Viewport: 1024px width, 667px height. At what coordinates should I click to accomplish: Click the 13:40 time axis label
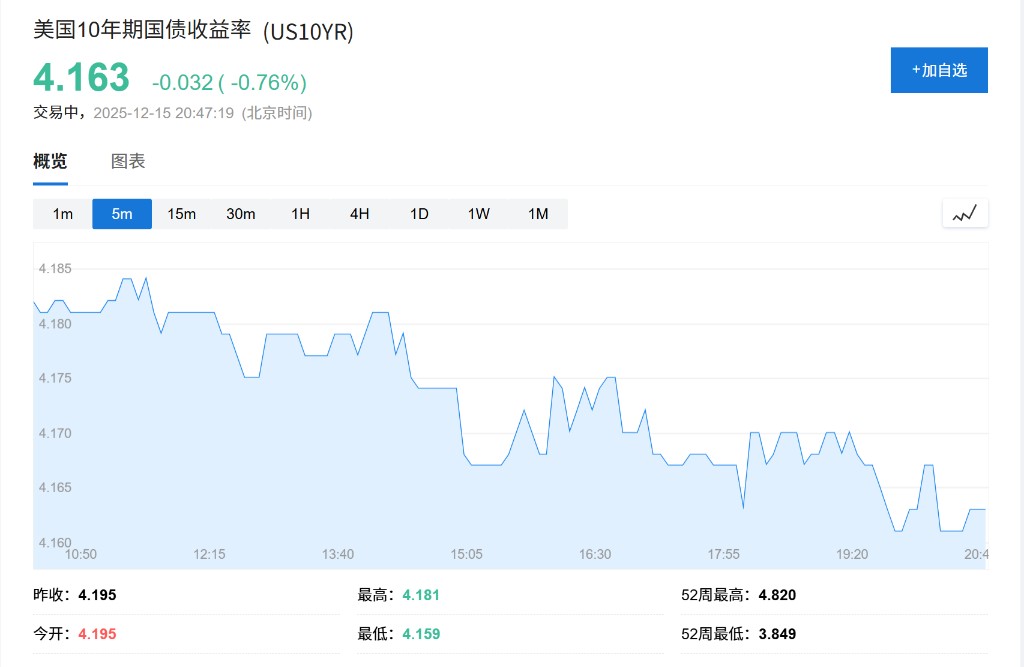pos(338,554)
